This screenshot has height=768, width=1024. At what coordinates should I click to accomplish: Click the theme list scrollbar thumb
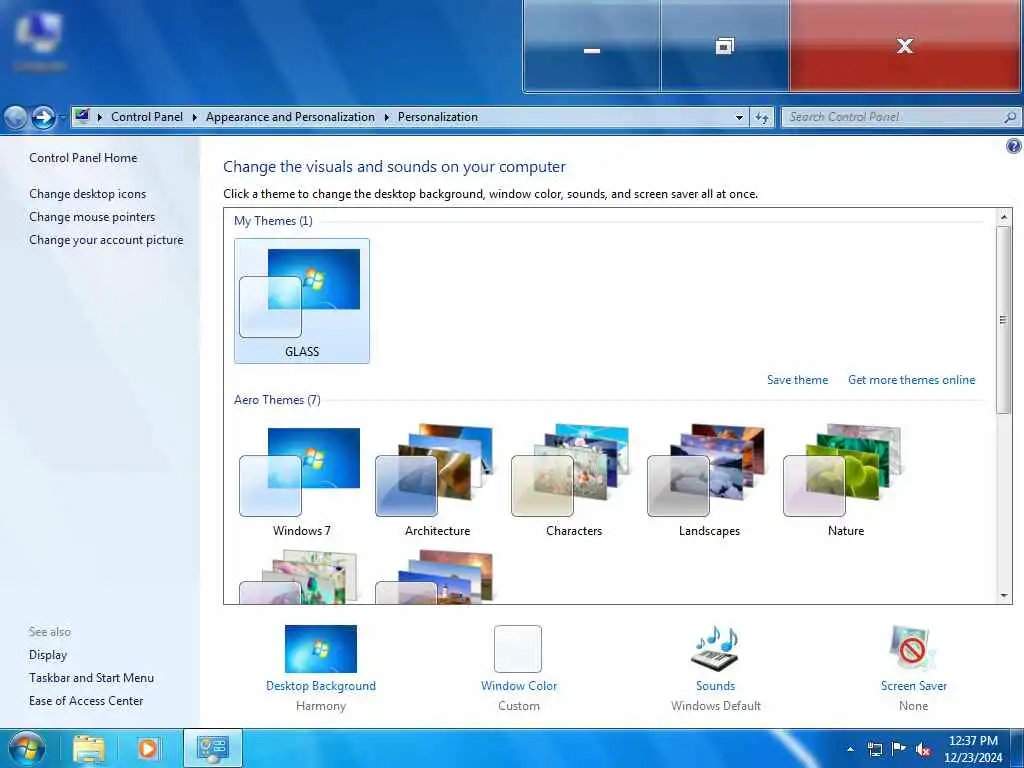click(x=1004, y=319)
